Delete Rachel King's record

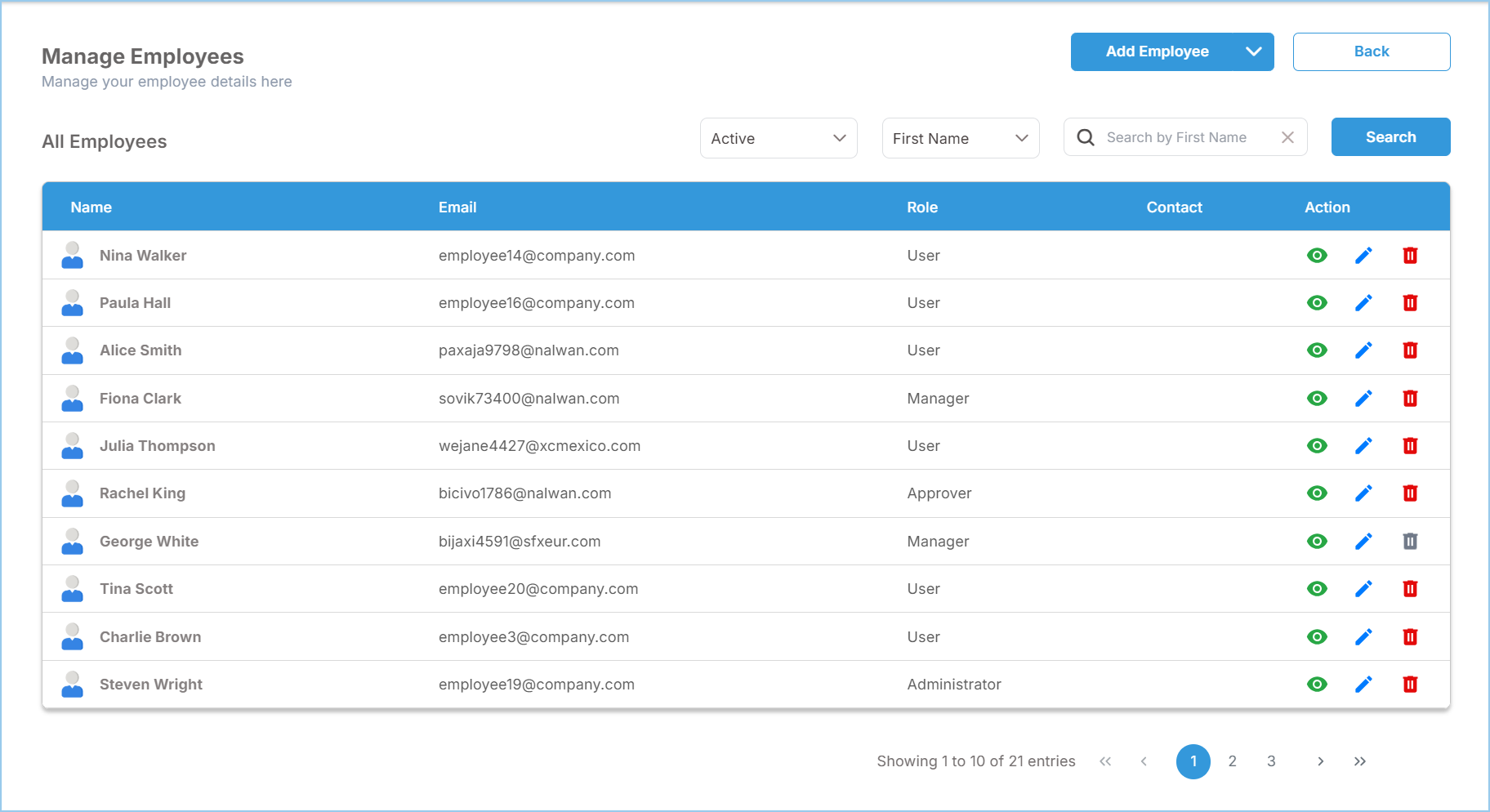tap(1410, 493)
